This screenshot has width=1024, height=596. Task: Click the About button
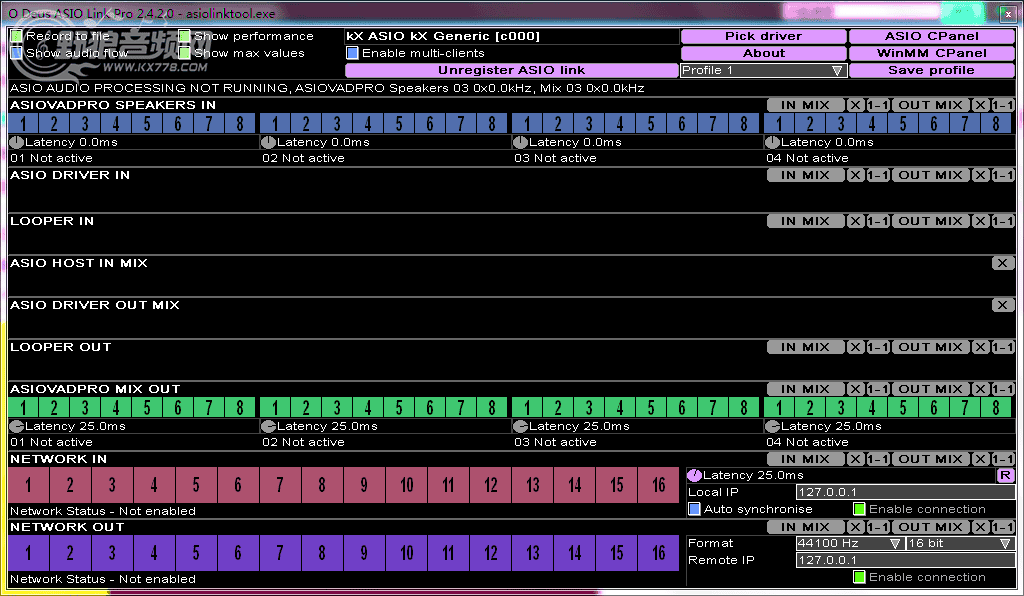pyautogui.click(x=763, y=54)
